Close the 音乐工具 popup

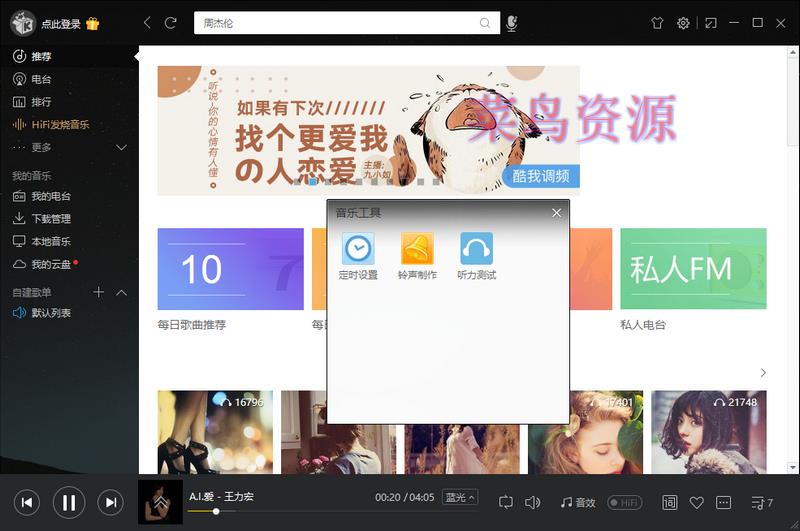click(557, 213)
